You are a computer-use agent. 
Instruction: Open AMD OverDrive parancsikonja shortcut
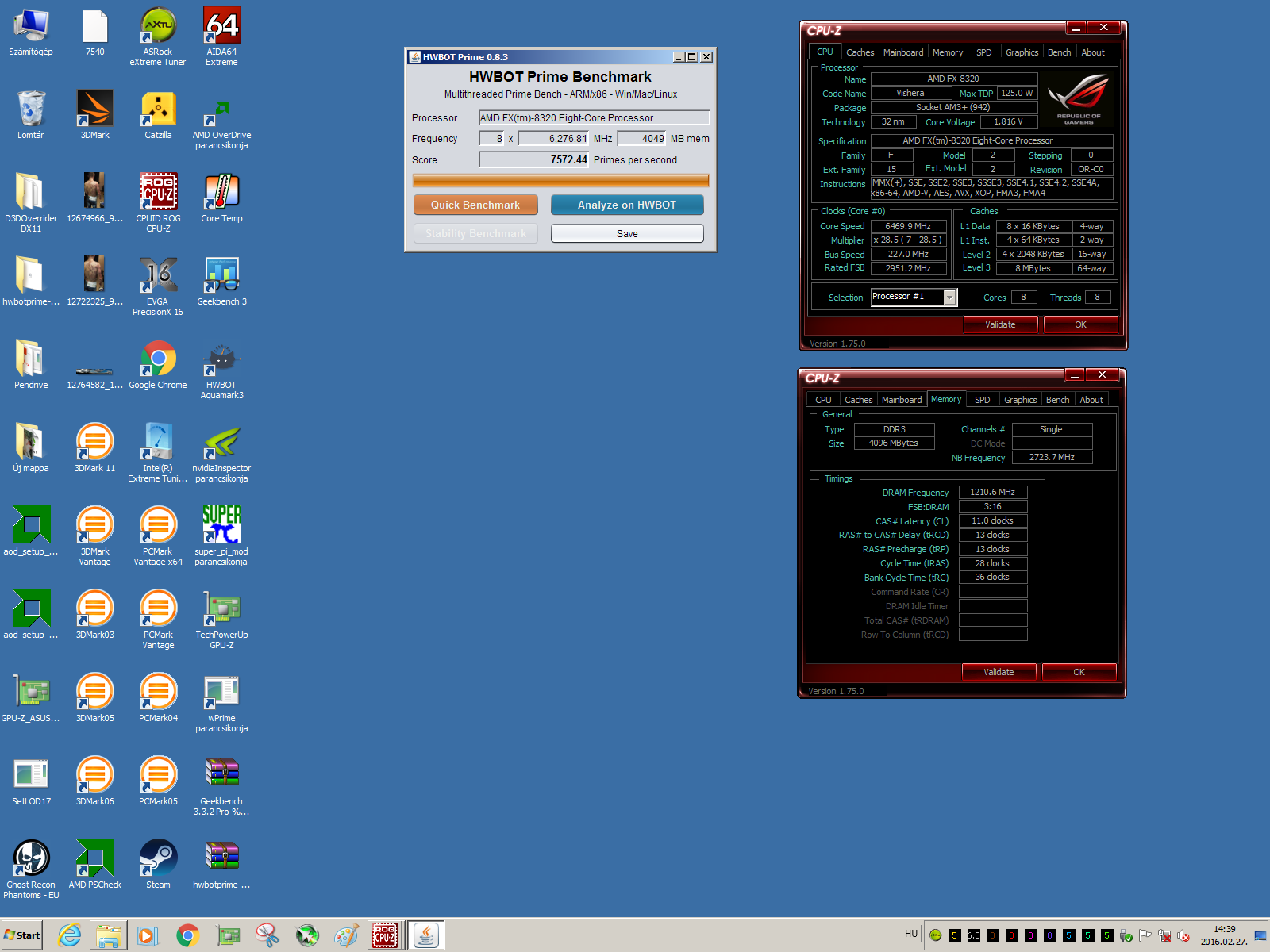point(221,120)
